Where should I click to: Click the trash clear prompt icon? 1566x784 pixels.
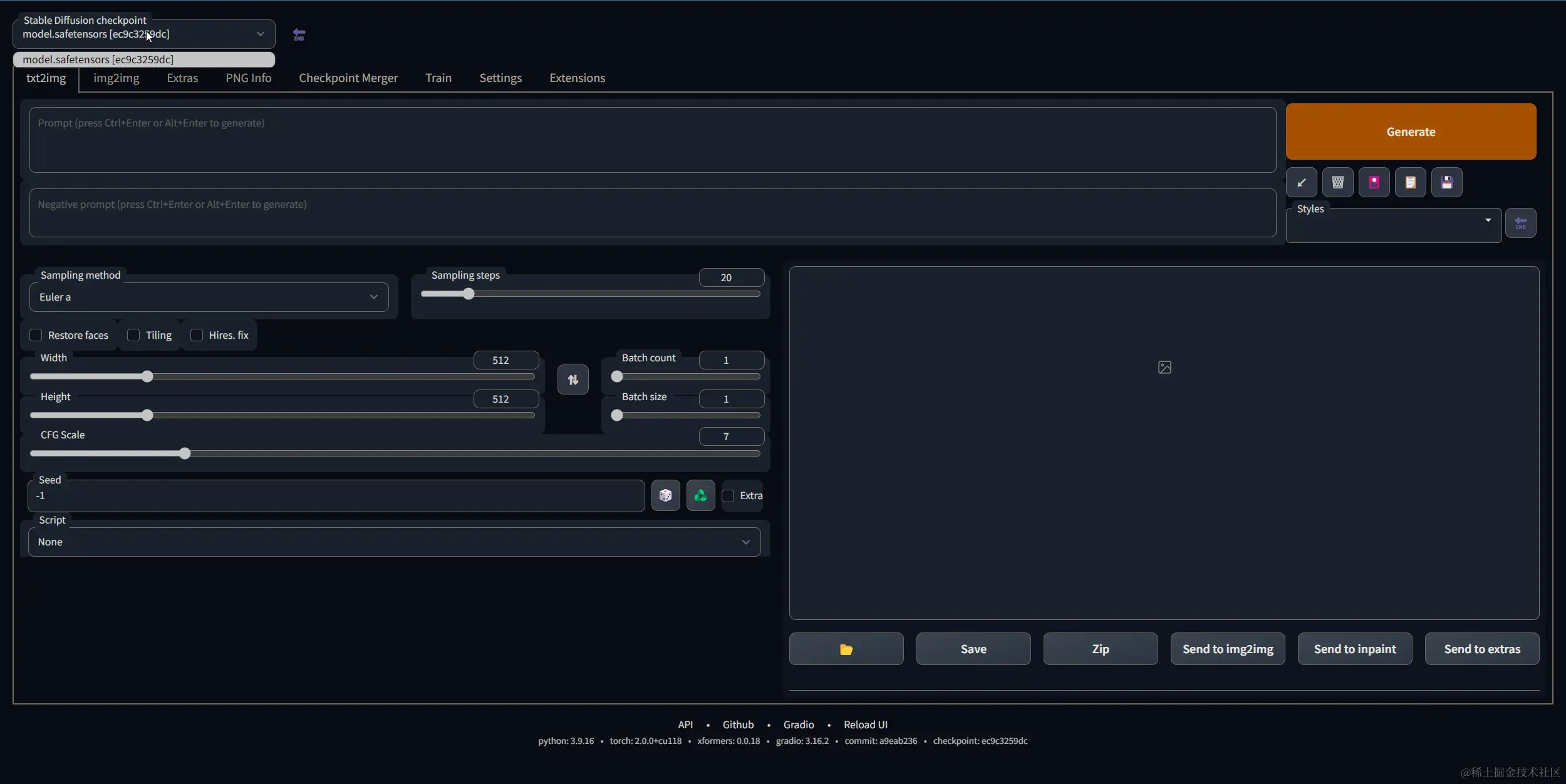coord(1338,182)
